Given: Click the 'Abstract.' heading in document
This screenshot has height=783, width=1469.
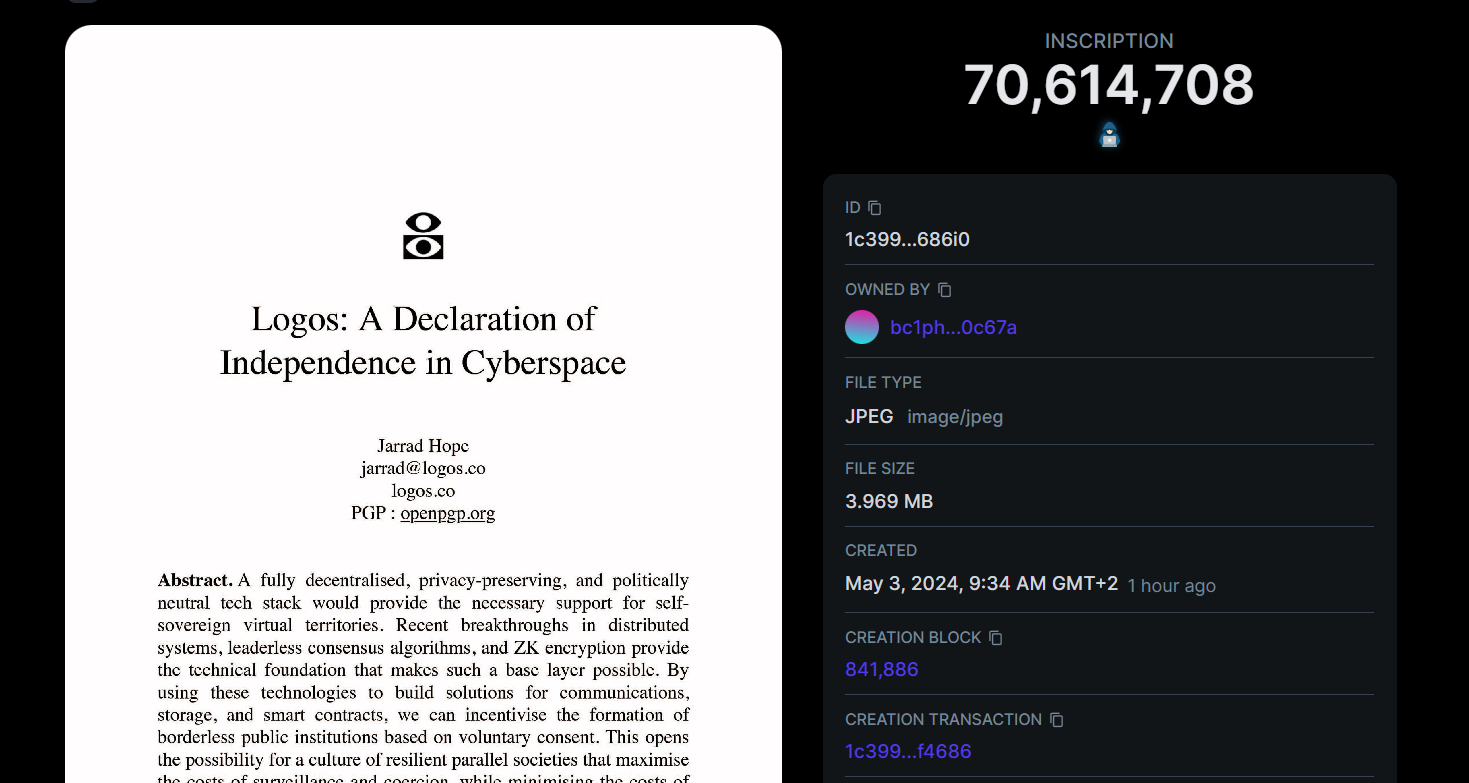Looking at the screenshot, I should tap(195, 580).
